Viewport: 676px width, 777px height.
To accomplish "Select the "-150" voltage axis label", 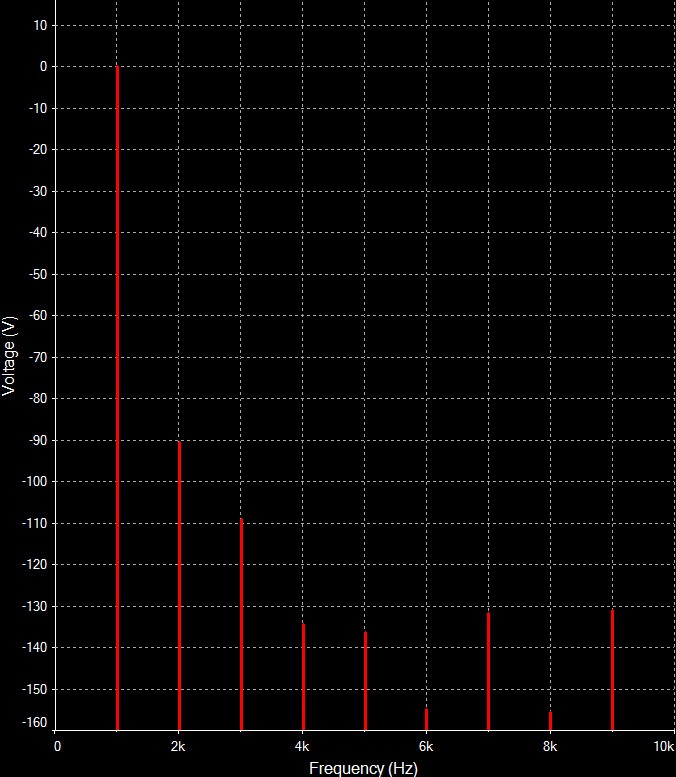I will pyautogui.click(x=35, y=689).
